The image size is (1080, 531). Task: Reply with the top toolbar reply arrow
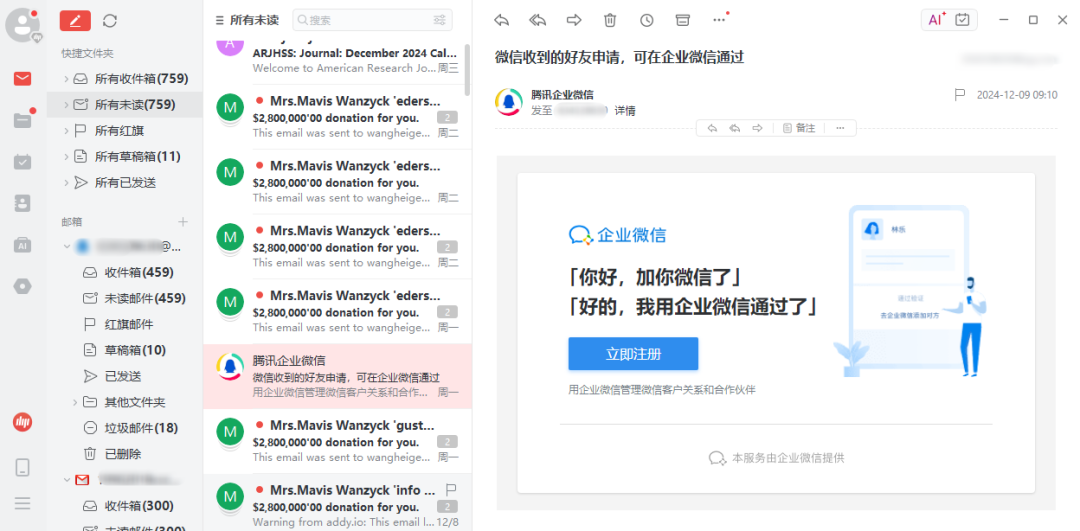click(x=501, y=20)
